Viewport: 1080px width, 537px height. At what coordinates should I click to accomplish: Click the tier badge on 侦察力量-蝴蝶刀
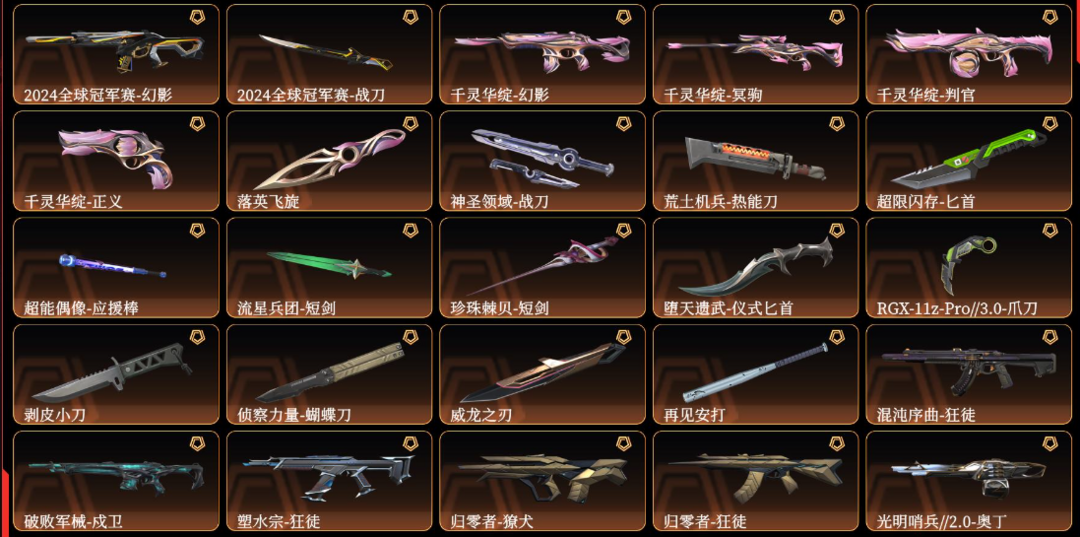click(411, 337)
